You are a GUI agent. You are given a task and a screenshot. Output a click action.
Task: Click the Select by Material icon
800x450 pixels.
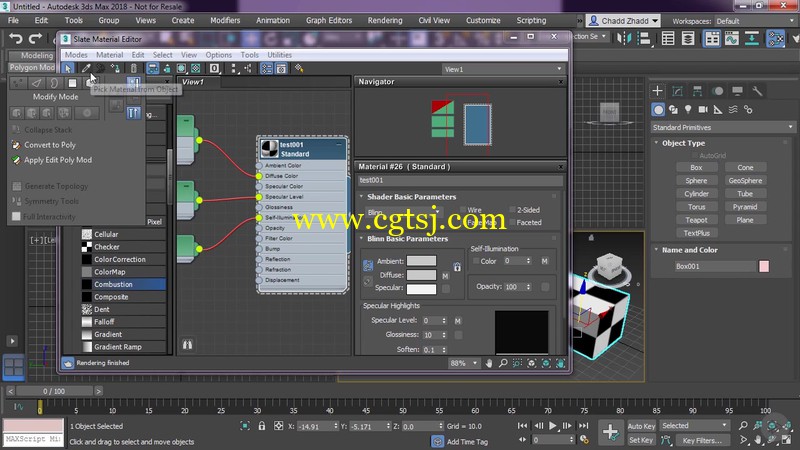[299, 68]
